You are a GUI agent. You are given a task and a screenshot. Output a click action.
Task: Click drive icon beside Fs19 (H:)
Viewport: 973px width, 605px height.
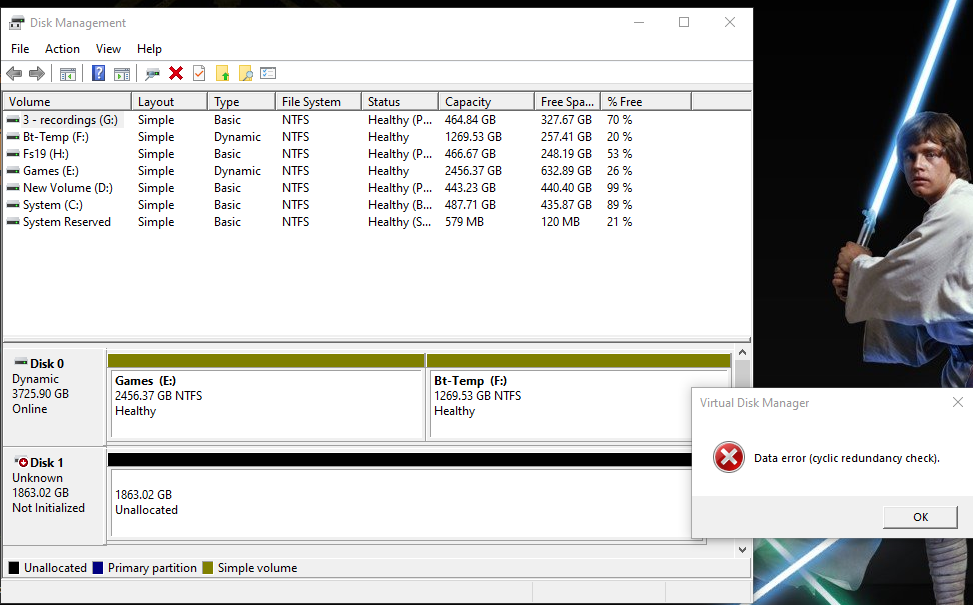point(13,154)
